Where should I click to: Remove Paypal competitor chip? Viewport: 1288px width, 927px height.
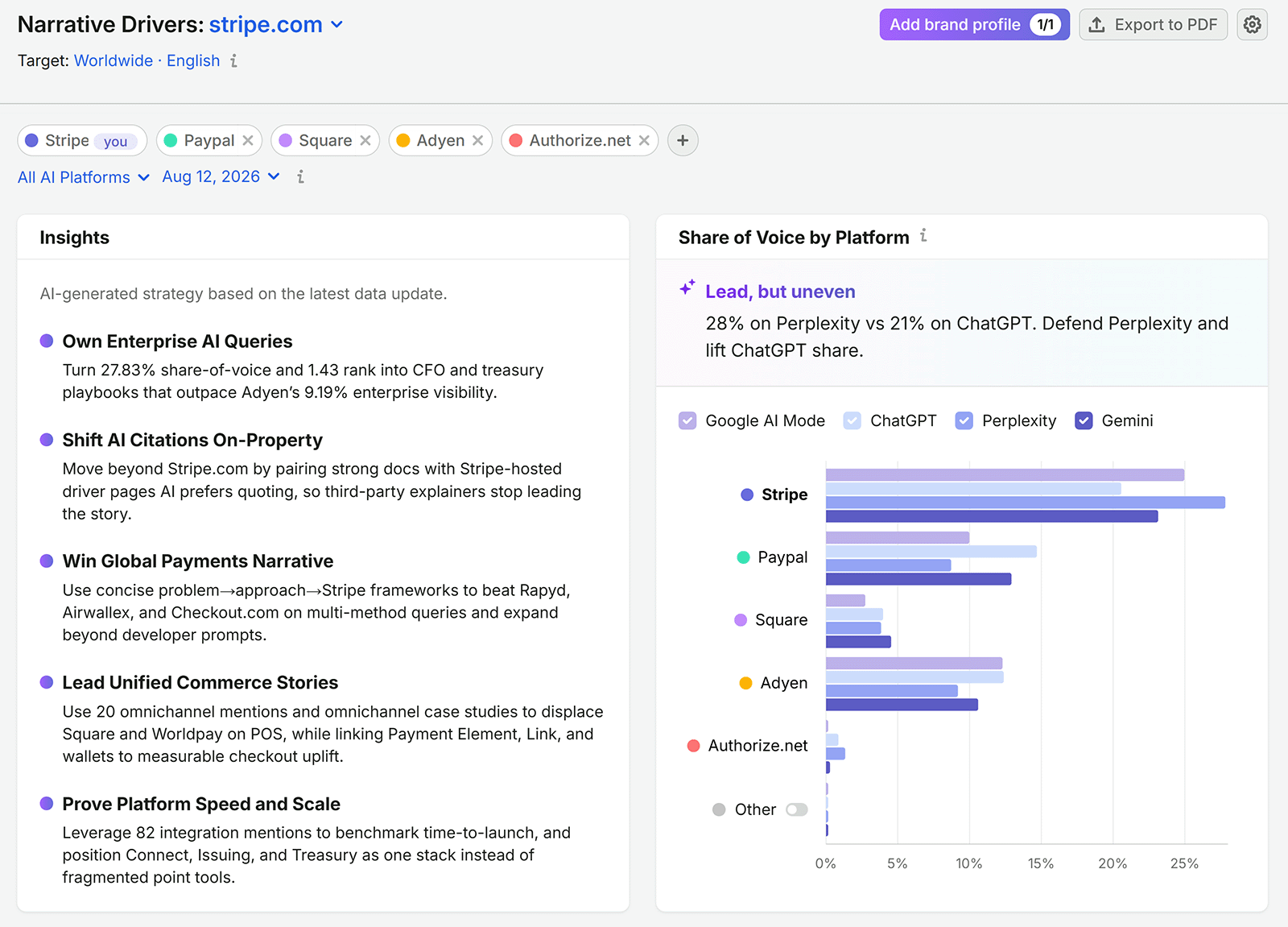click(x=248, y=140)
